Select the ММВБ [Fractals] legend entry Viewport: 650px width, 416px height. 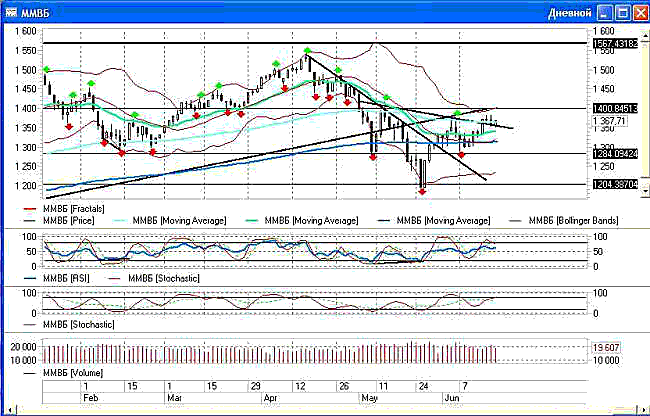coord(65,209)
